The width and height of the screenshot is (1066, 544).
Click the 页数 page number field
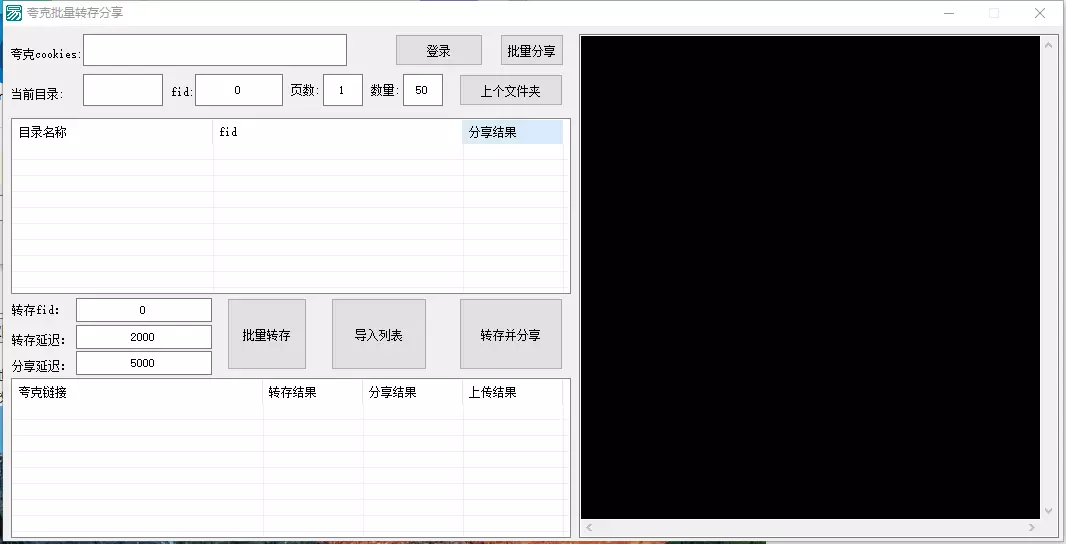pos(342,90)
